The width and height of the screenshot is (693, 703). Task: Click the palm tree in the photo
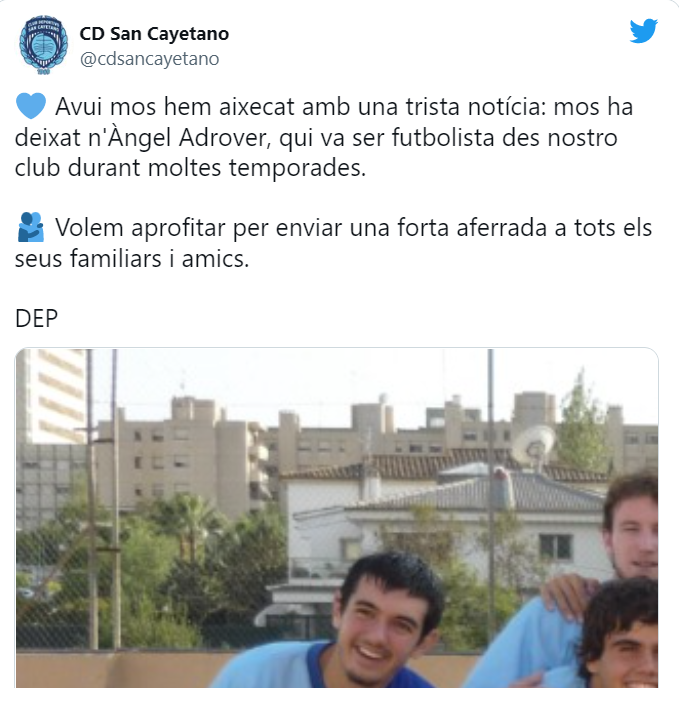187,522
